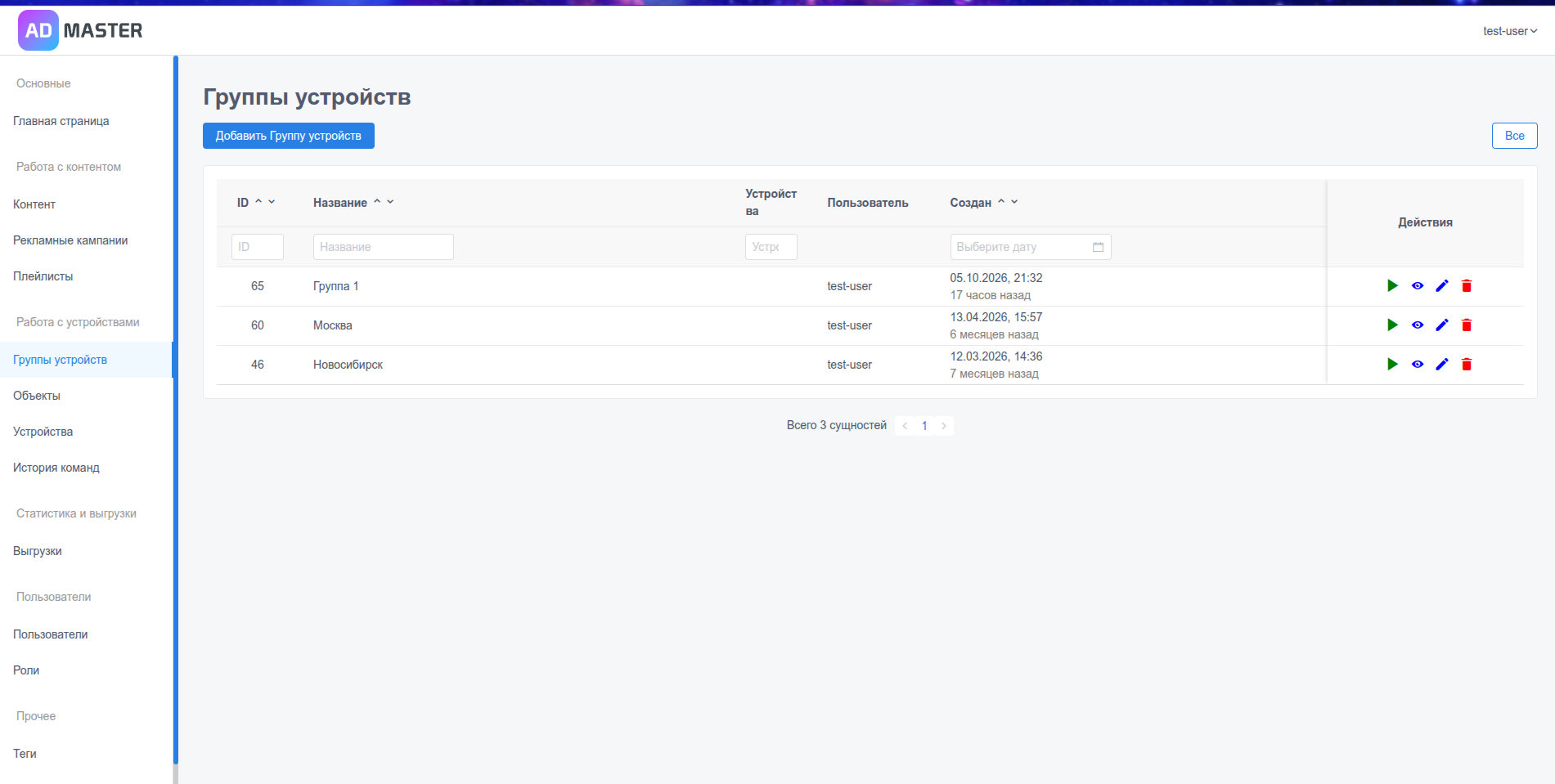Open the calendar icon in date filter
Screen dimensions: 1555x784
coord(1098,247)
